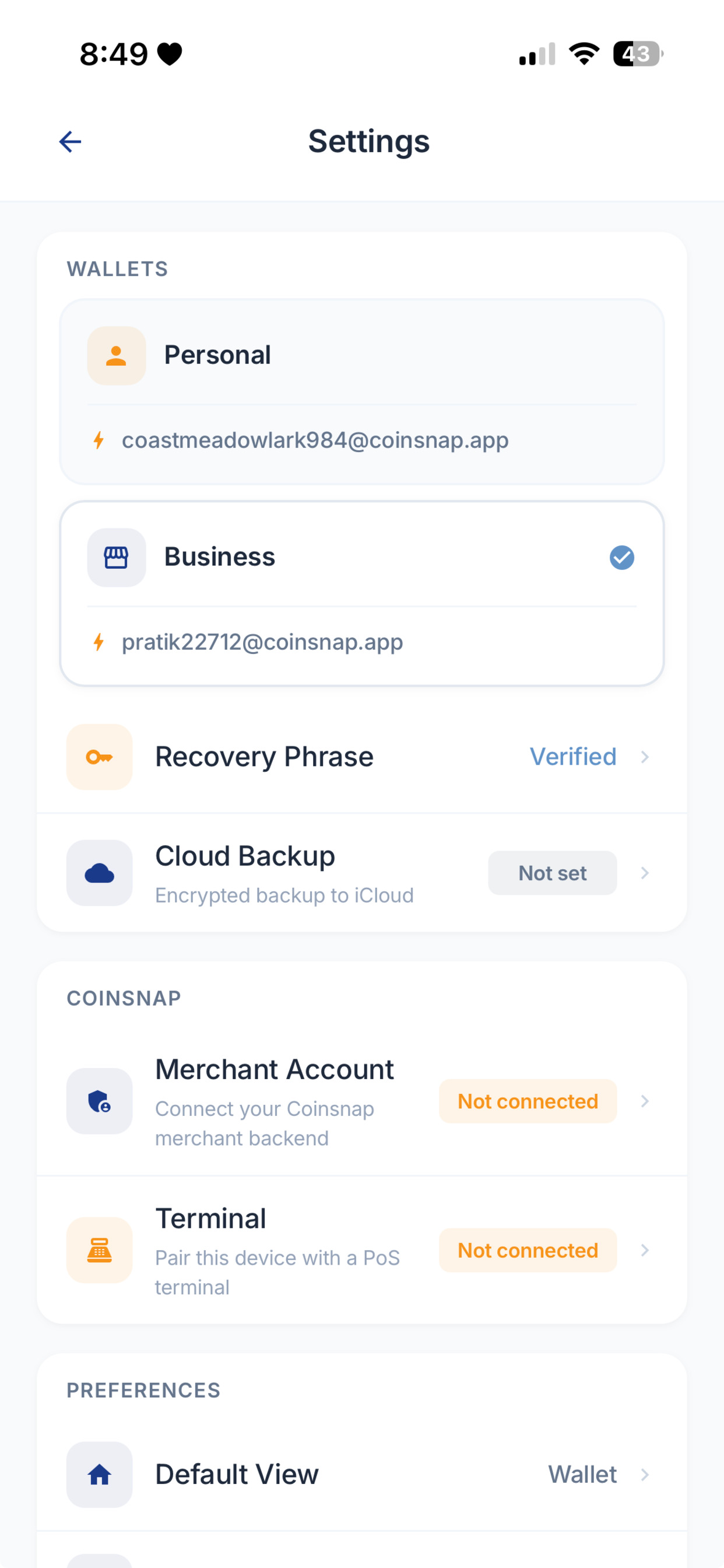Open the Terminal pairing row

pyautogui.click(x=362, y=1250)
